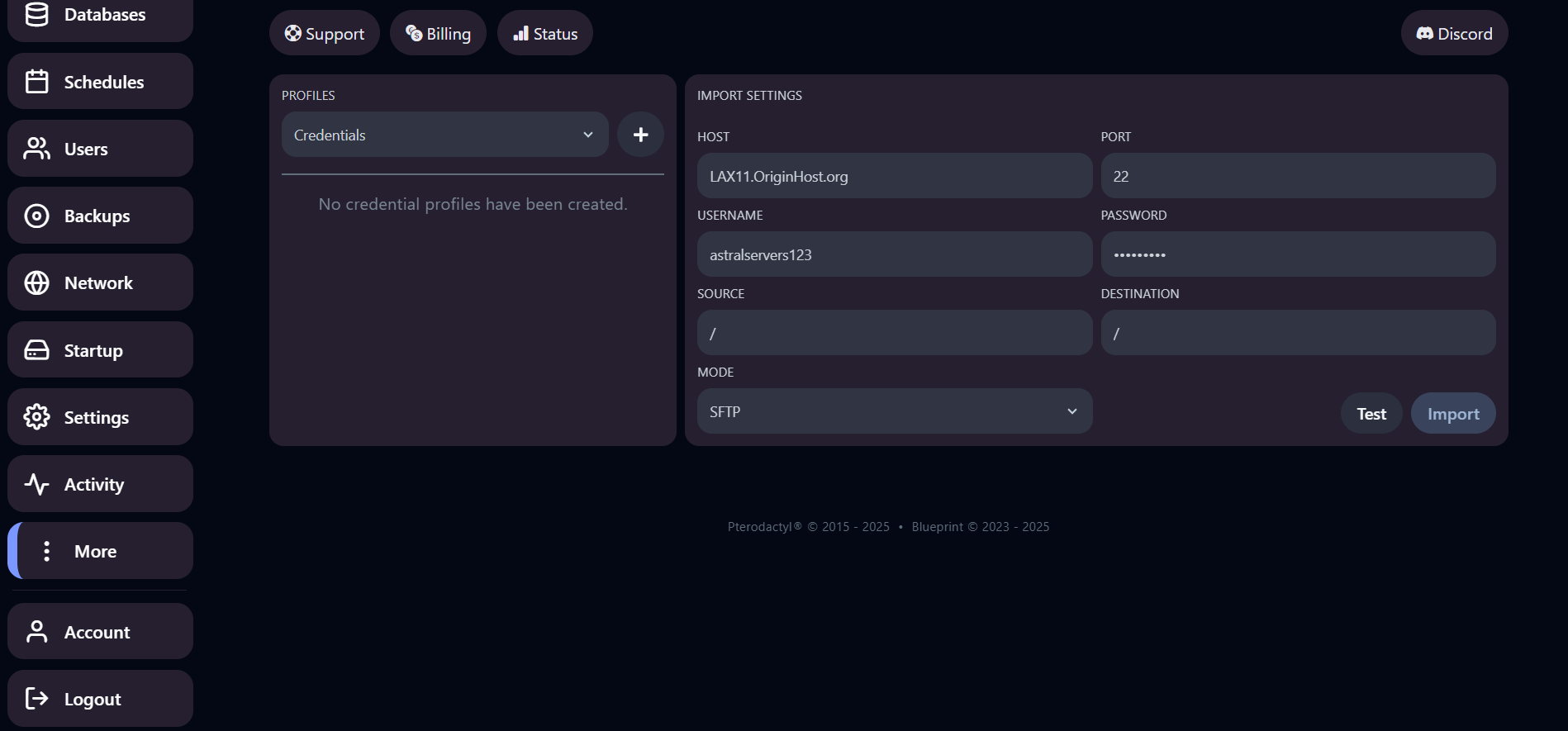
Task: Click the Settings gear icon
Action: 36,417
